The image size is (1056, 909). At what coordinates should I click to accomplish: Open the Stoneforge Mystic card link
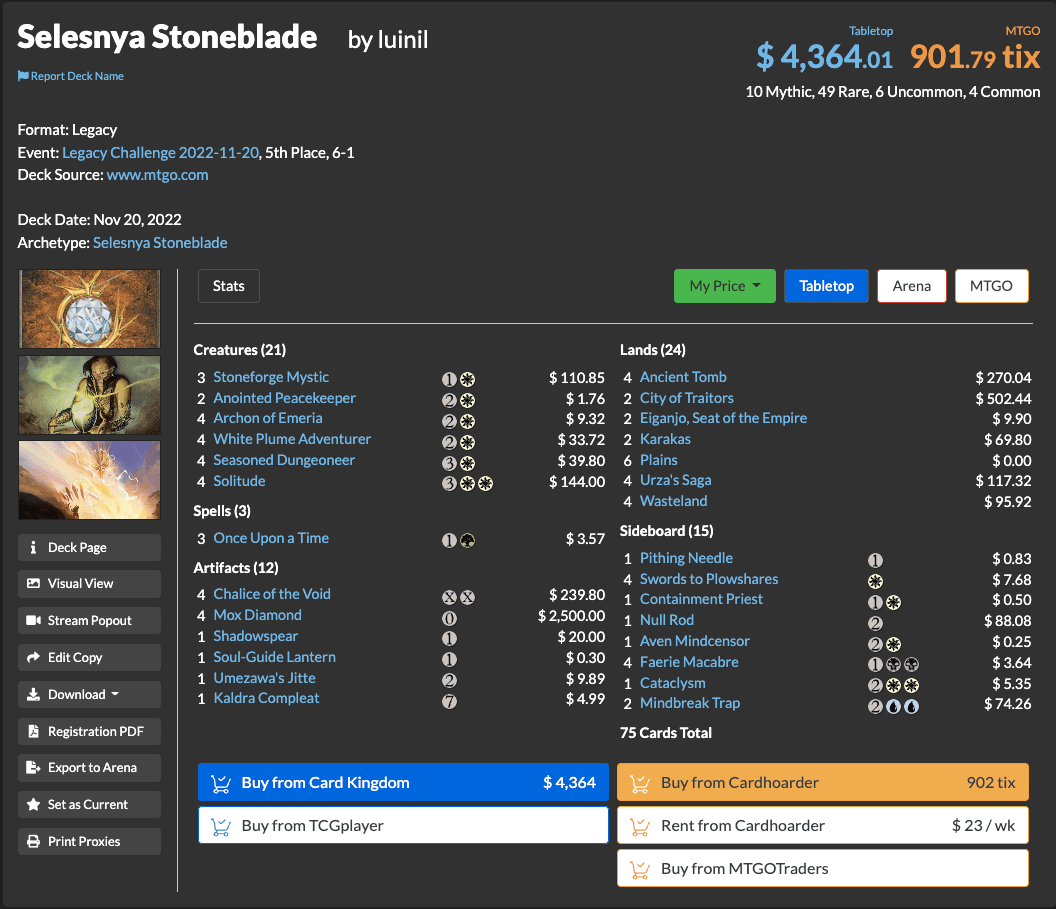pos(271,377)
